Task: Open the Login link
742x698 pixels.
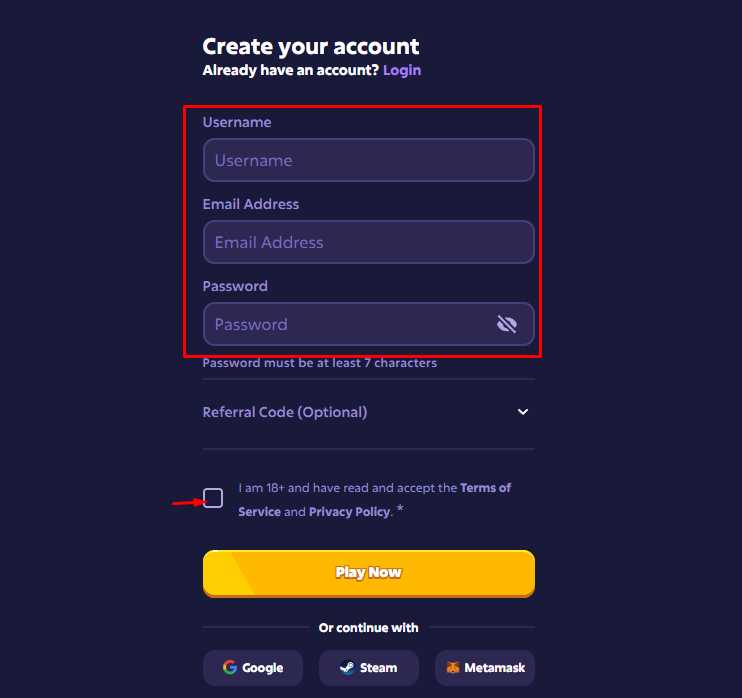Action: coord(402,70)
